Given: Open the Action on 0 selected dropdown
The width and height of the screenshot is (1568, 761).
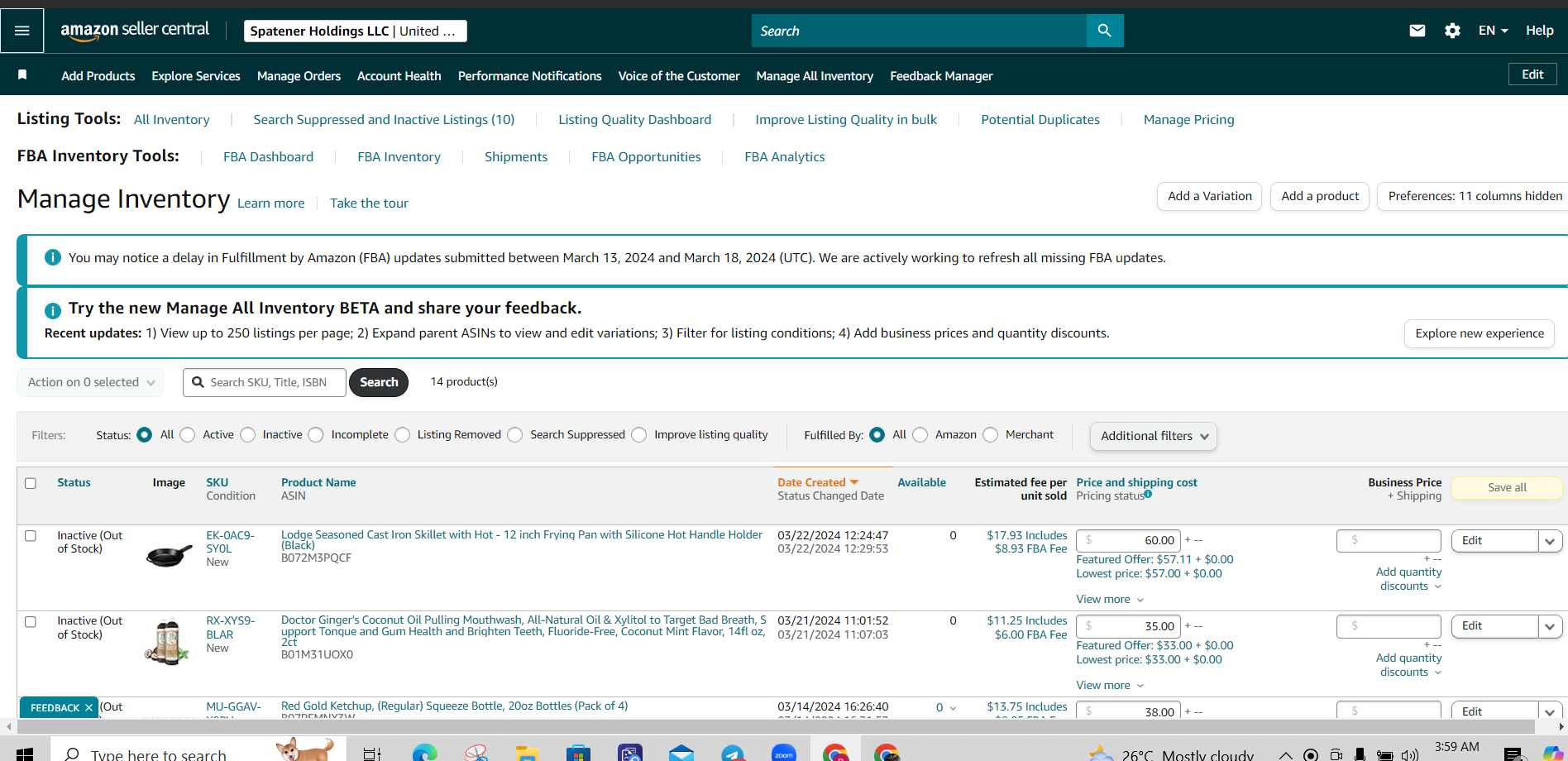Looking at the screenshot, I should pyautogui.click(x=90, y=382).
